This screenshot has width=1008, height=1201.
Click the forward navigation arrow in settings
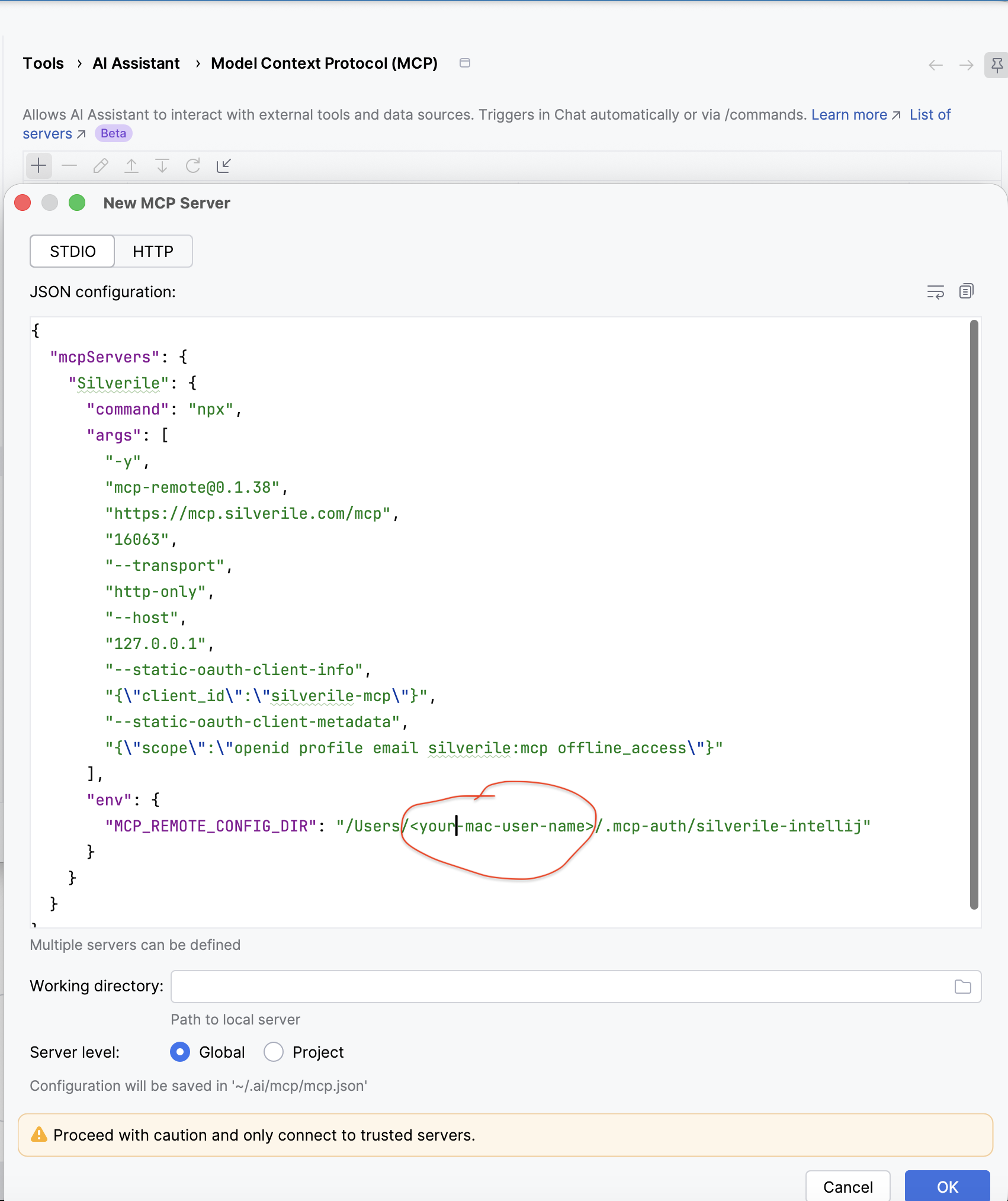966,65
